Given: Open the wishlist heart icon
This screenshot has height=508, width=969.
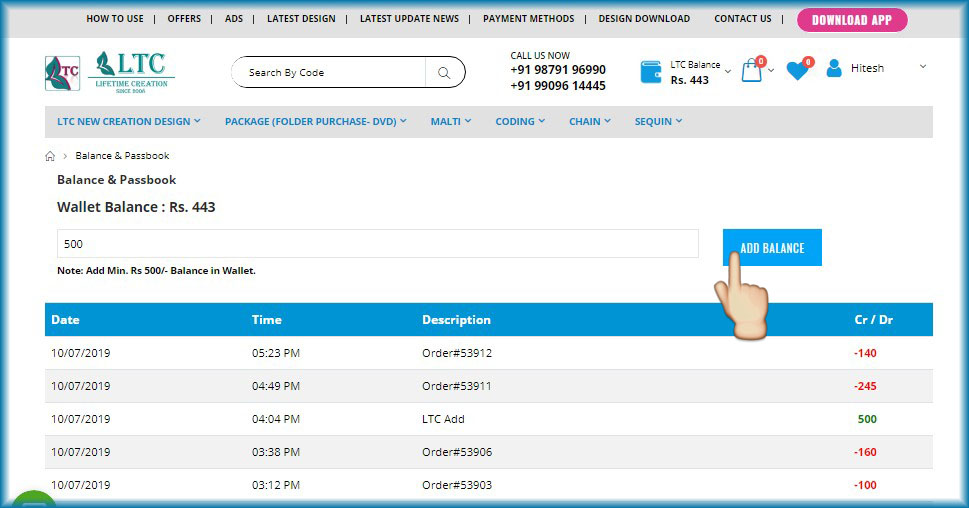Looking at the screenshot, I should (x=797, y=71).
